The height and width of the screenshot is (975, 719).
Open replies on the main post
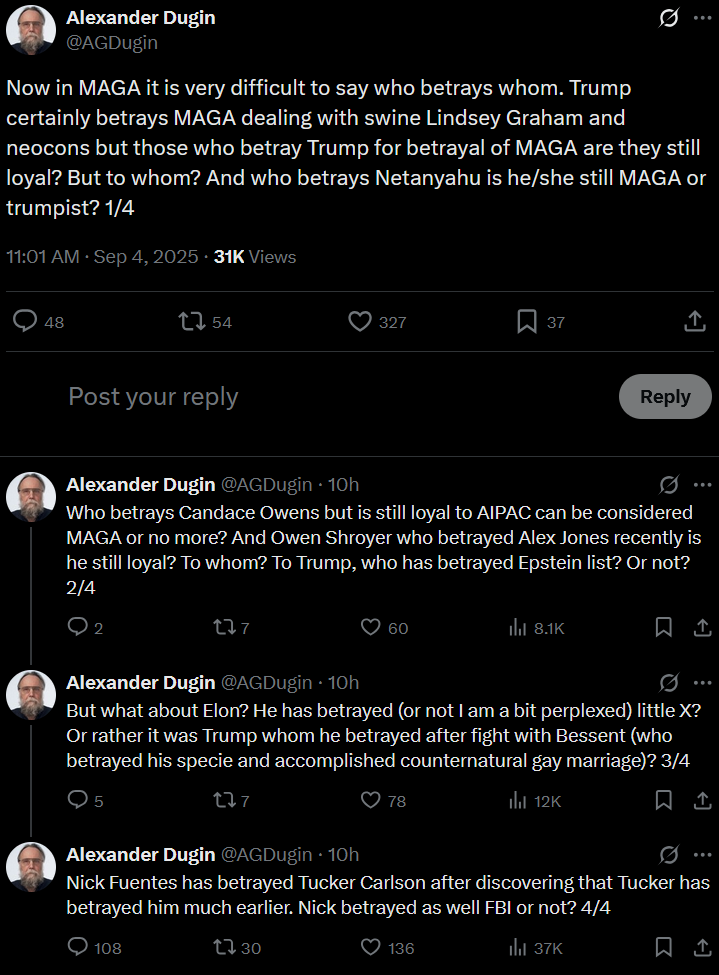click(27, 322)
